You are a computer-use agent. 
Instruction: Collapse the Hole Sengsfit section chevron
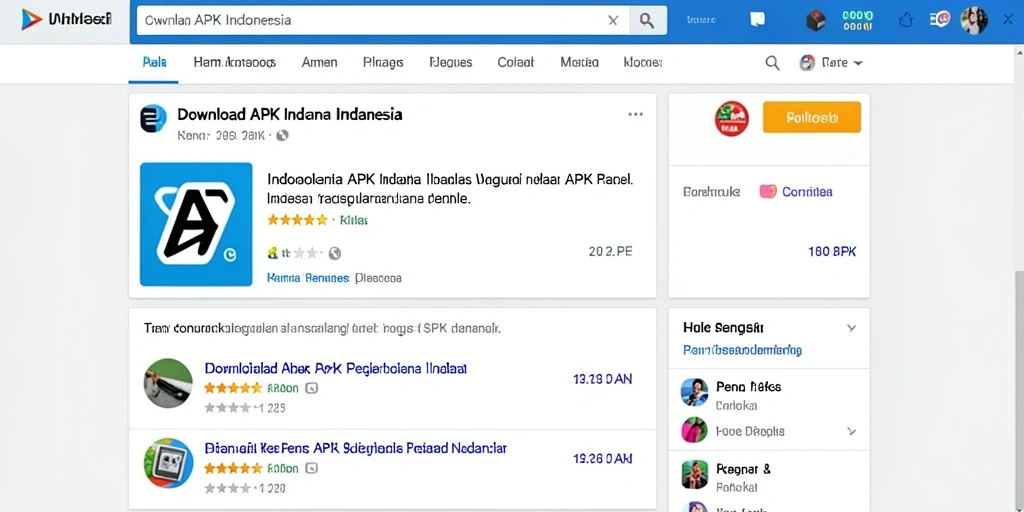click(x=851, y=328)
